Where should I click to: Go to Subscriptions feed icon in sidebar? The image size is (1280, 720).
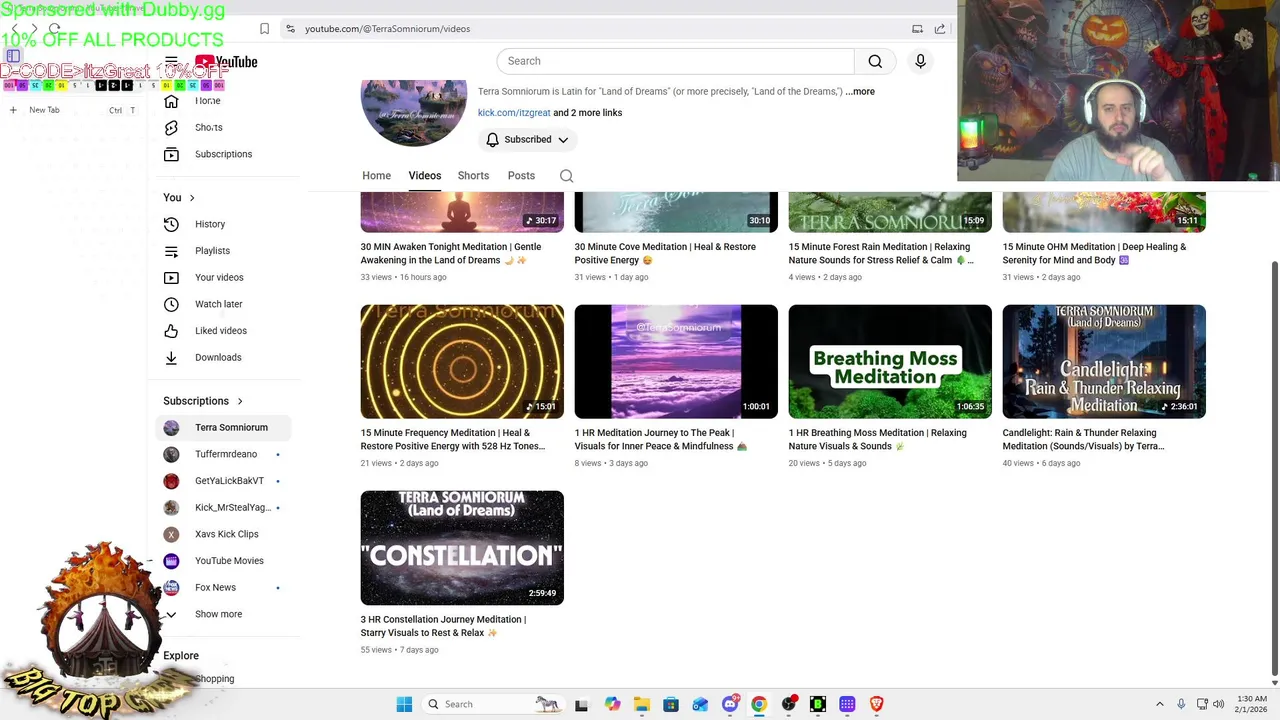171,154
